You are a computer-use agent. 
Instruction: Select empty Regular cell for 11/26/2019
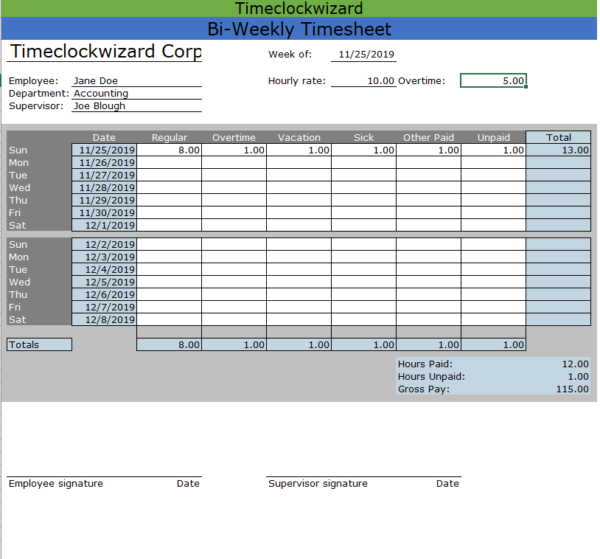(x=169, y=163)
